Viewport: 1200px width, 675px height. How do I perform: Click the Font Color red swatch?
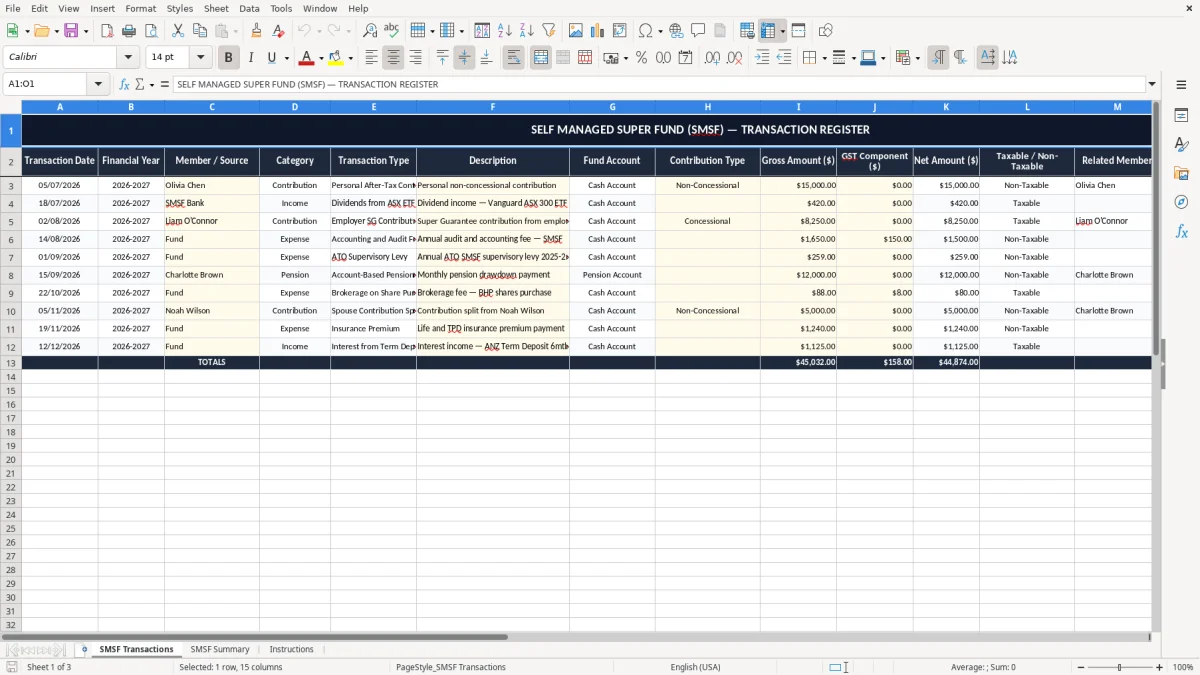(x=307, y=58)
